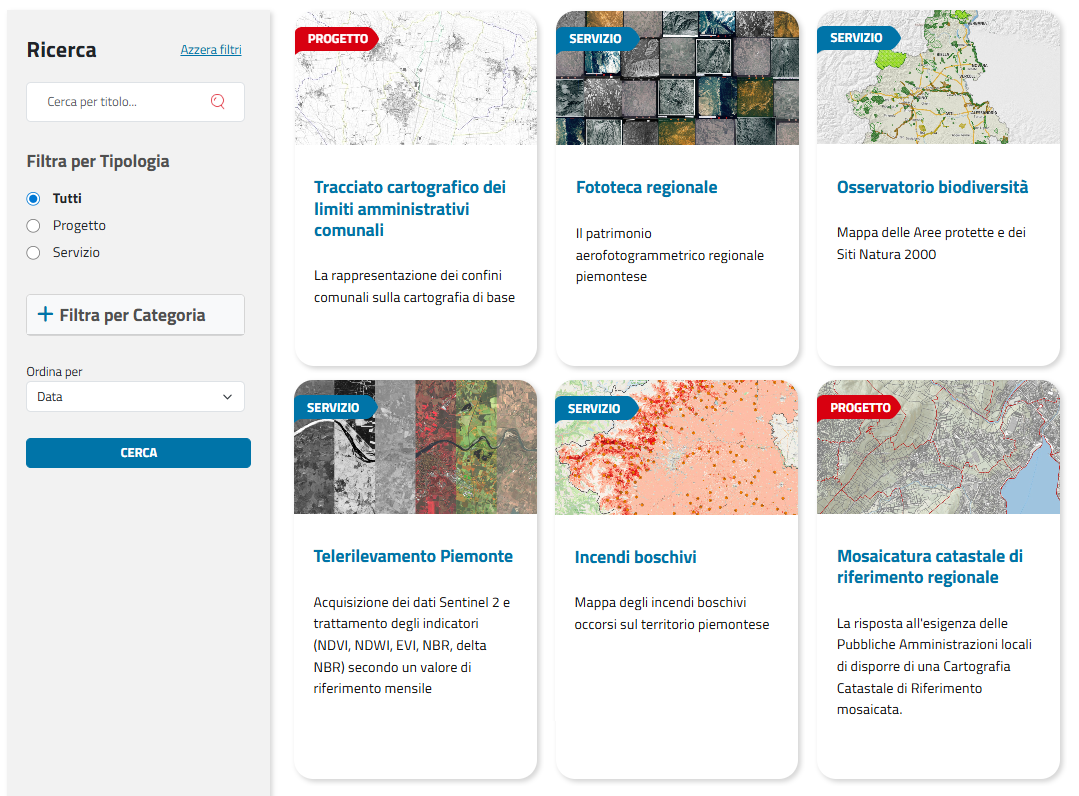The width and height of the screenshot is (1079, 796).
Task: Click the Filtra per Tipologia heading
Action: coord(98,161)
